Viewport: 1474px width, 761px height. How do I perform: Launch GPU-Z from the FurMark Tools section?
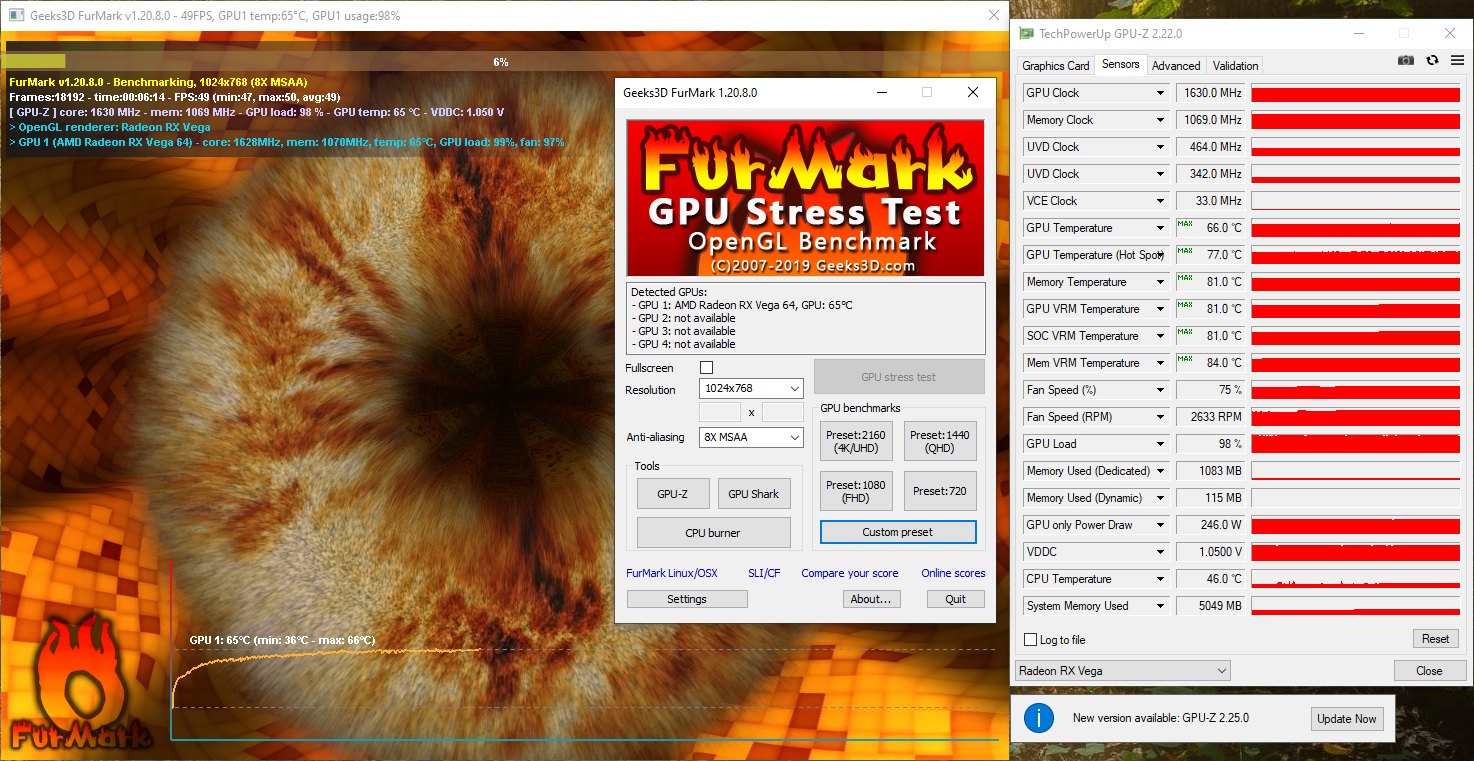(673, 494)
